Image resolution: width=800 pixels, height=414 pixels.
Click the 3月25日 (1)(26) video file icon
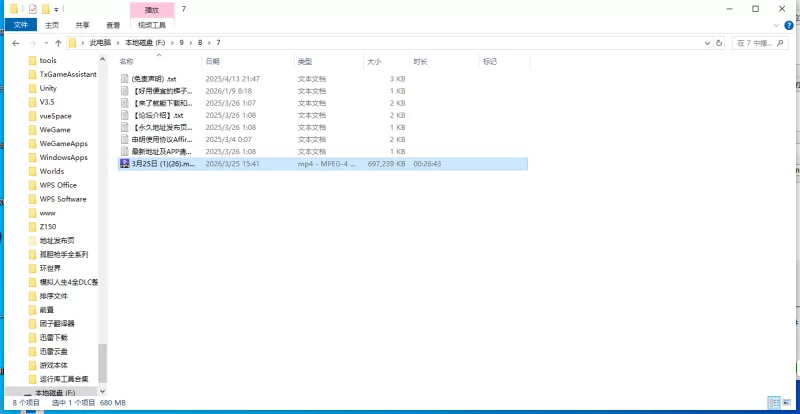(x=124, y=164)
